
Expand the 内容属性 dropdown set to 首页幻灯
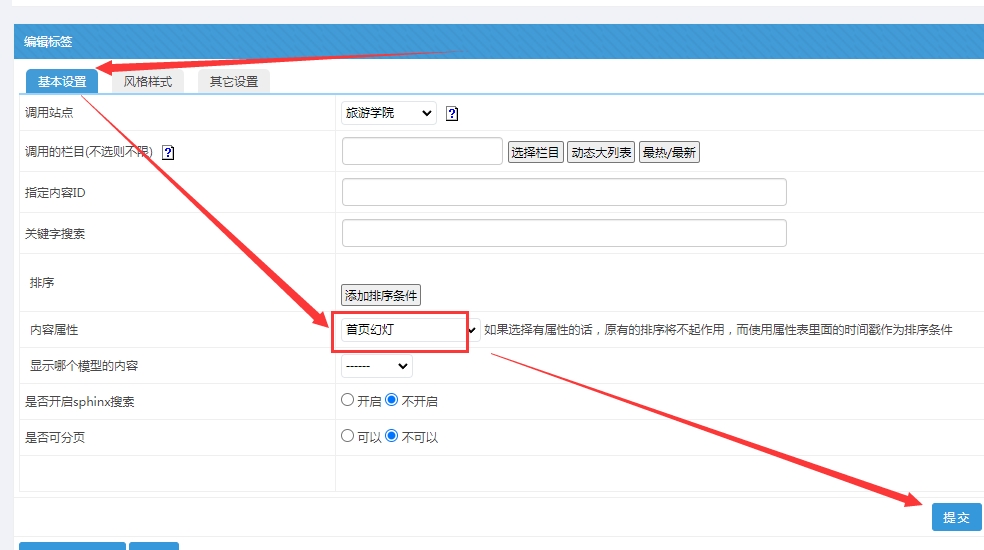(x=410, y=329)
